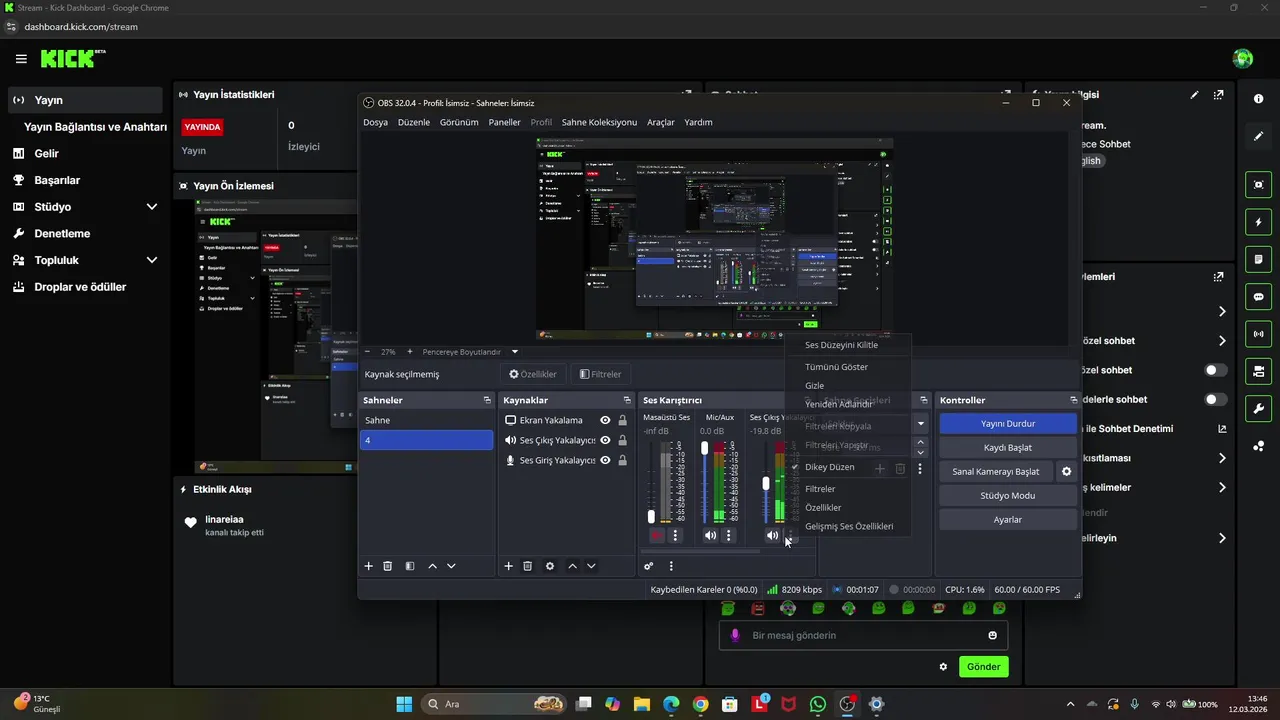Open the kısıtlaması row chevron
1280x720 pixels.
point(1222,458)
